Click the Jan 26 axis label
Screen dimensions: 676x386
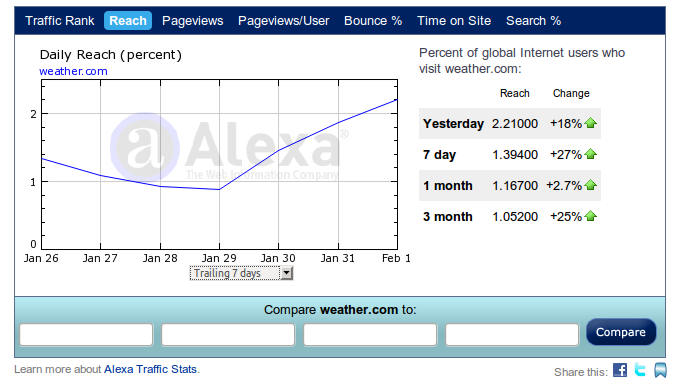point(41,258)
